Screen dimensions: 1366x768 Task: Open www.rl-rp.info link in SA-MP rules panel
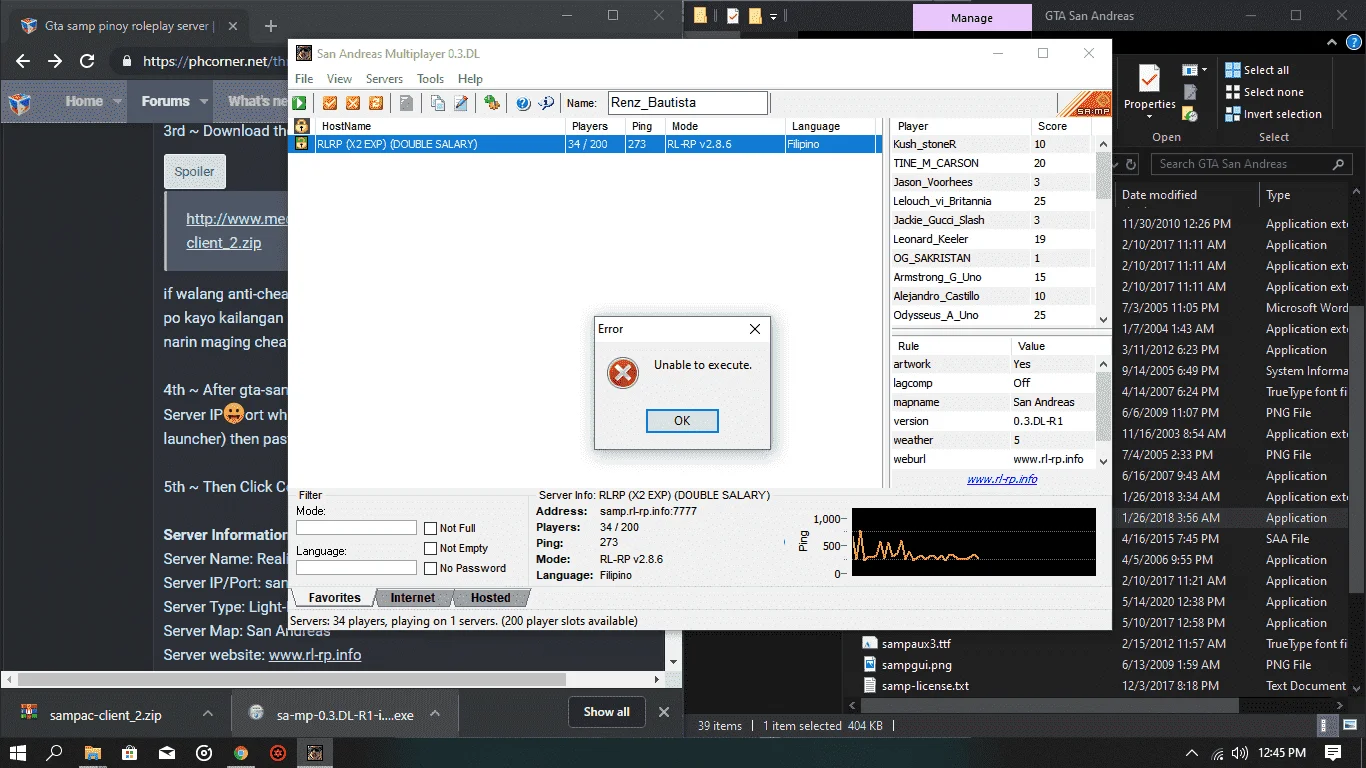(x=1002, y=479)
